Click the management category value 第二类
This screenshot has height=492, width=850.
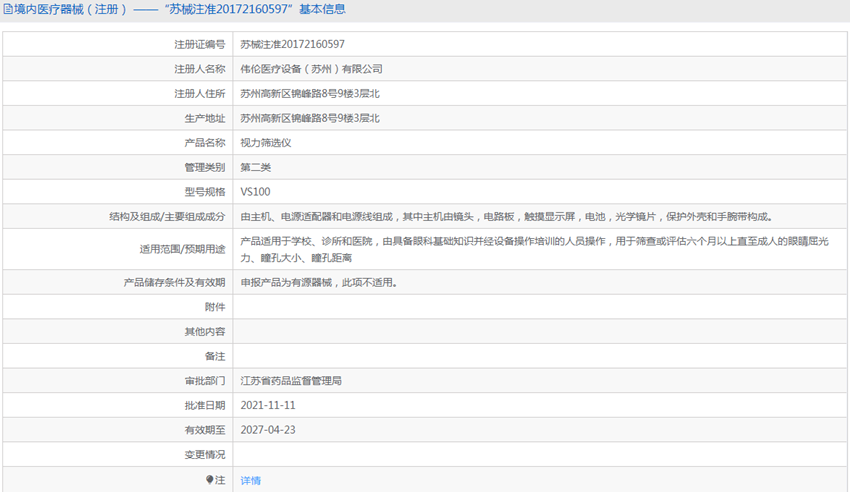(x=255, y=167)
